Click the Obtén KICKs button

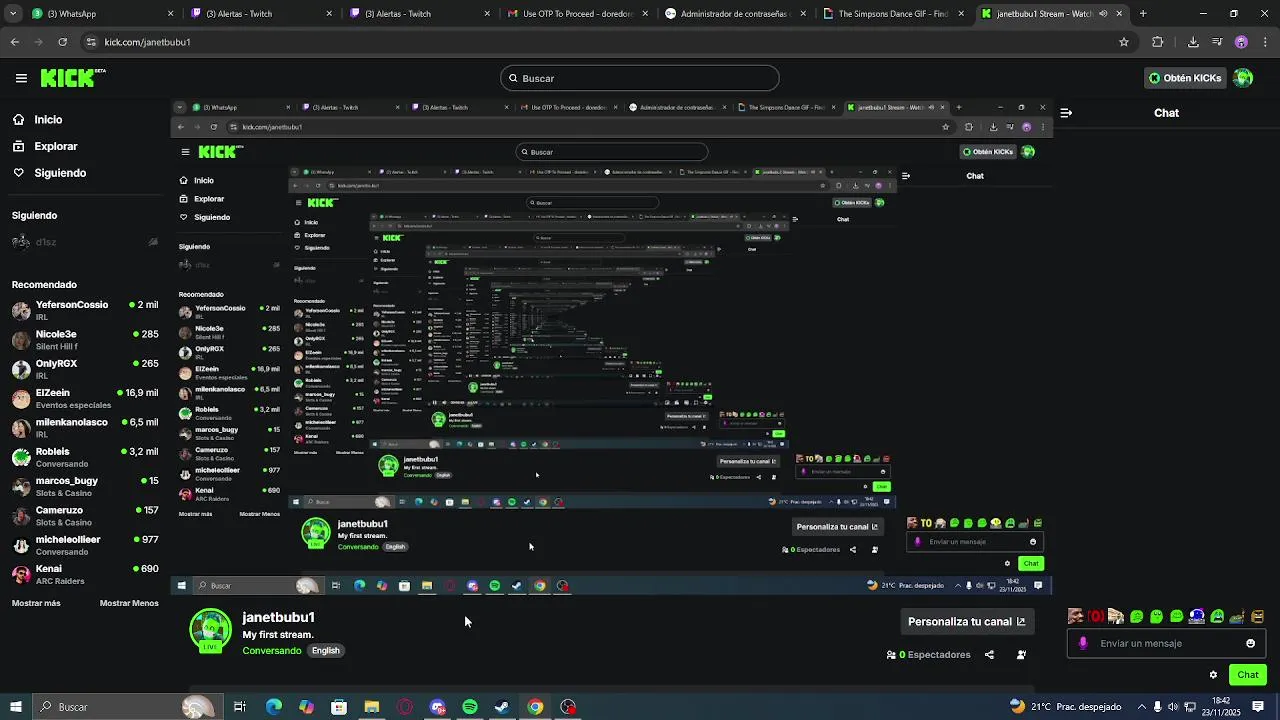pos(1185,78)
